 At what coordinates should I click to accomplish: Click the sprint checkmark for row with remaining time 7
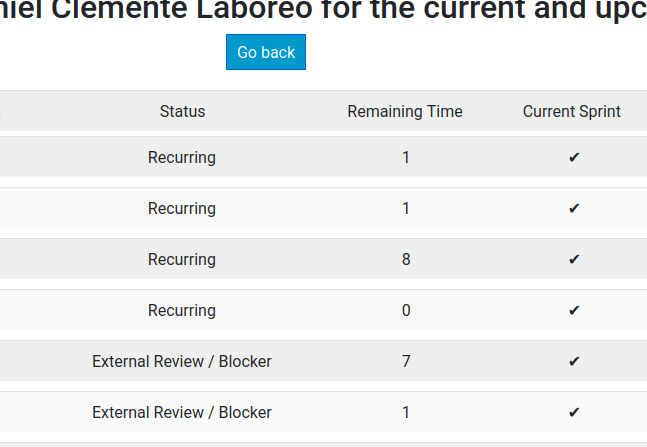pos(574,361)
